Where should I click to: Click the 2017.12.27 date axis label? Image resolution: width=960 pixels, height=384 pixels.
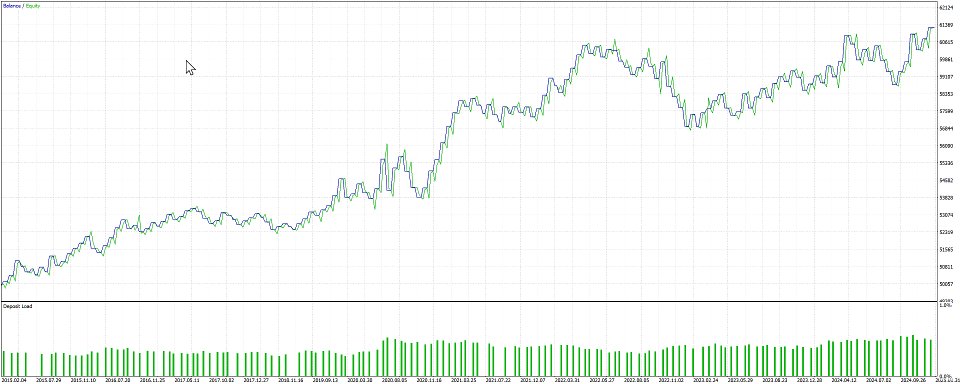coord(256,380)
